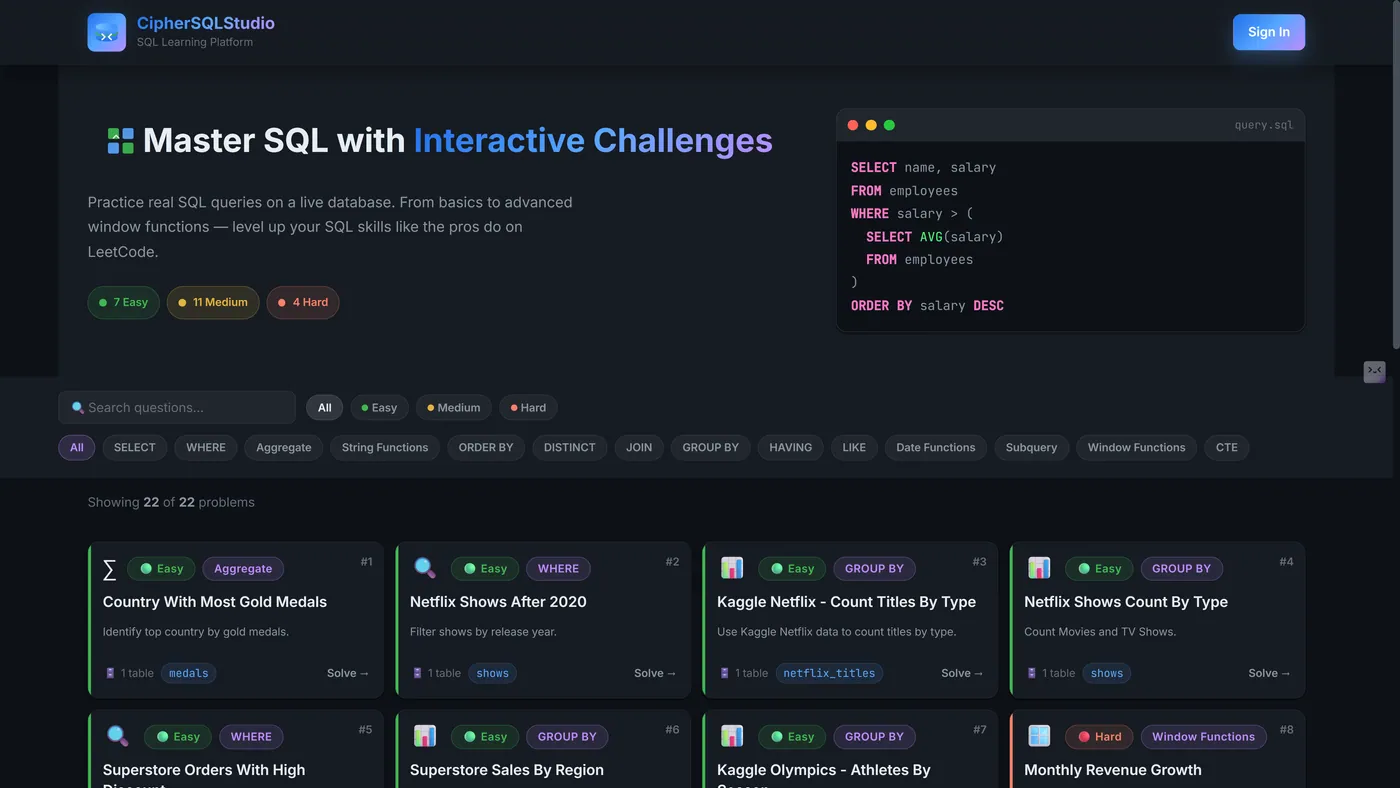Filter problems by Medium difficulty
This screenshot has width=1400, height=788.
454,407
